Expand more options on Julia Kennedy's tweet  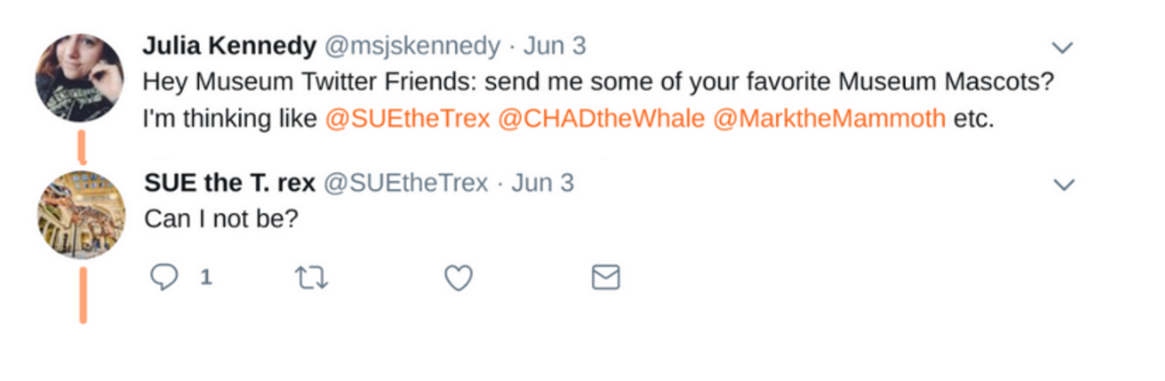tap(1064, 48)
